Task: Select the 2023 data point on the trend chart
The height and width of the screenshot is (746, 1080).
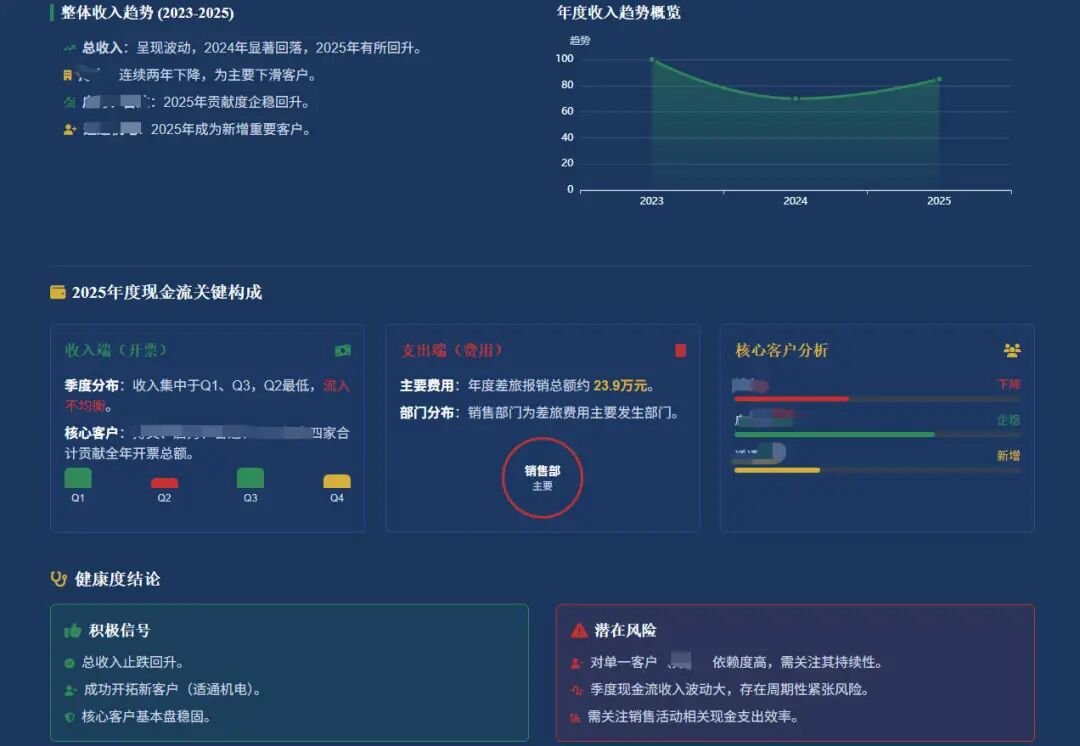Action: pos(652,60)
